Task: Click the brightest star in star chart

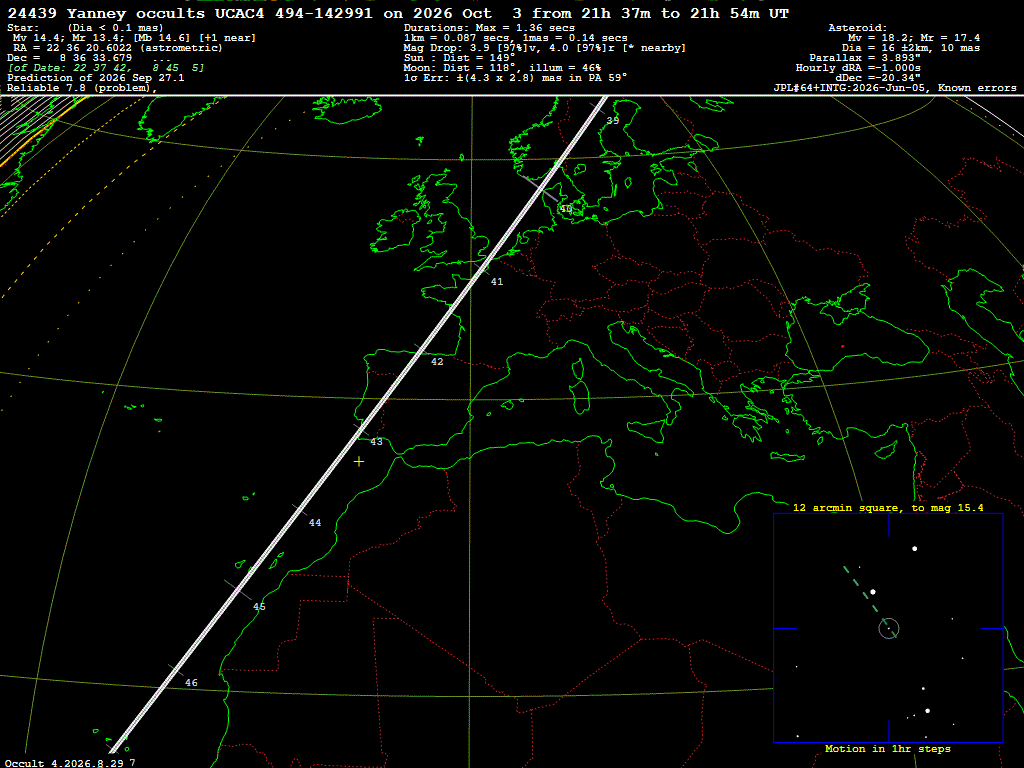Action: click(915, 549)
